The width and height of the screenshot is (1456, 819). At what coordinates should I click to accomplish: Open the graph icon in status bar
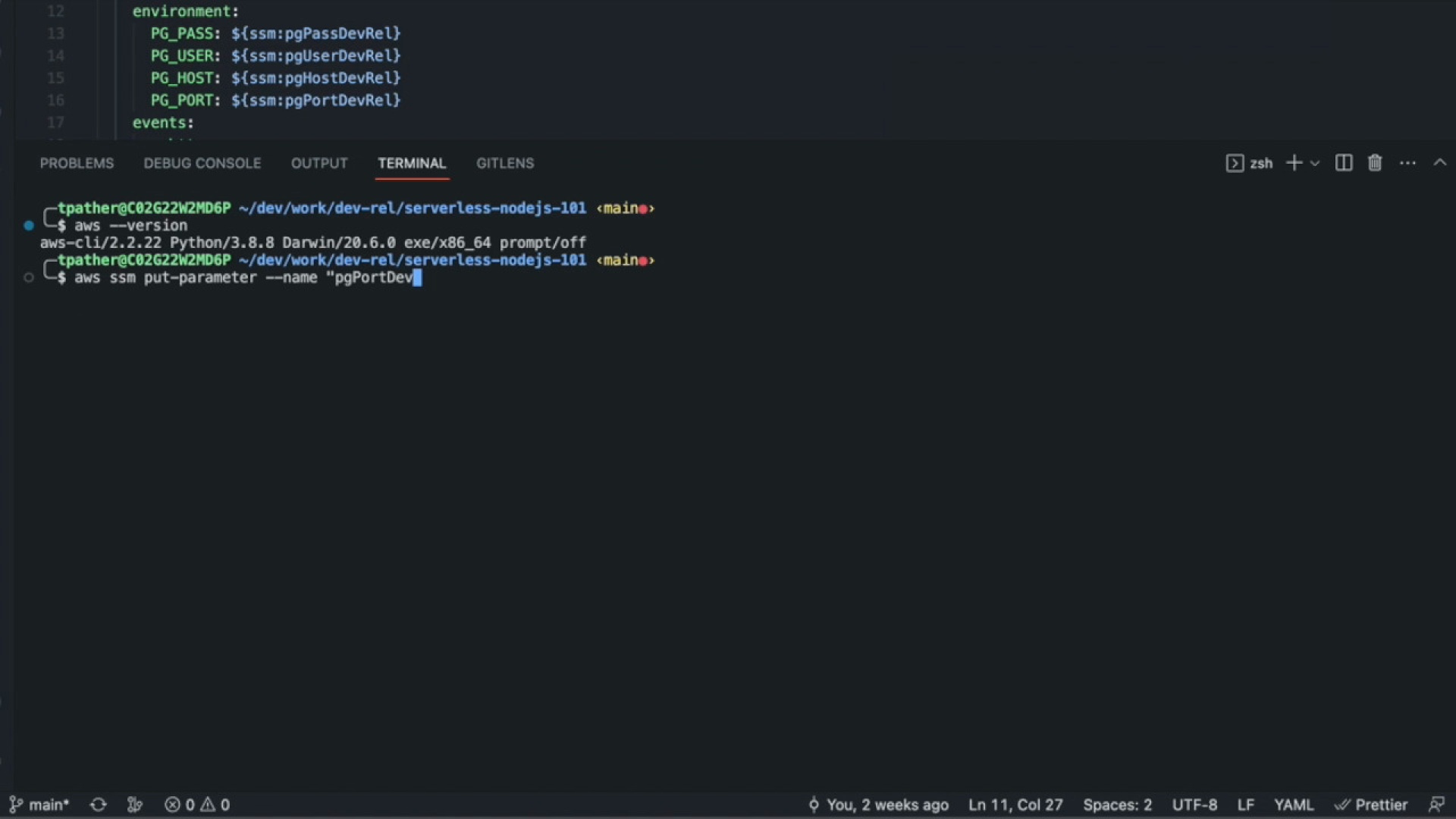(x=135, y=805)
